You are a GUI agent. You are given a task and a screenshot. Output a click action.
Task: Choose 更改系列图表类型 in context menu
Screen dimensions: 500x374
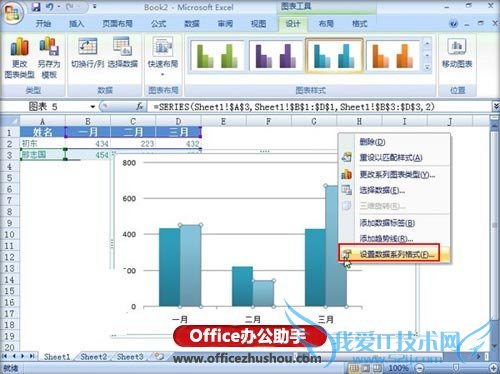tap(395, 174)
